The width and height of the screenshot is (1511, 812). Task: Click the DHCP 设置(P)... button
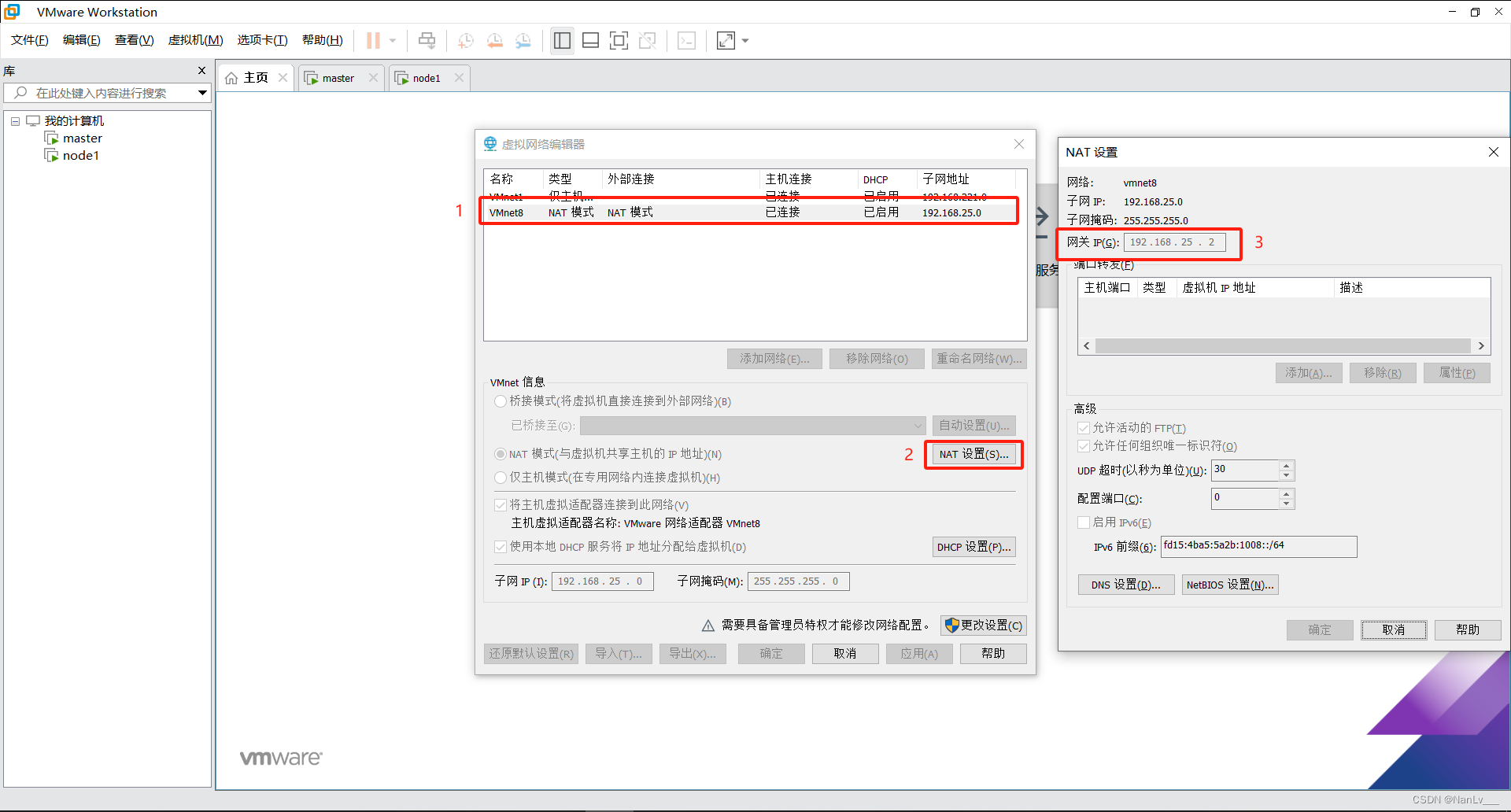pyautogui.click(x=973, y=547)
